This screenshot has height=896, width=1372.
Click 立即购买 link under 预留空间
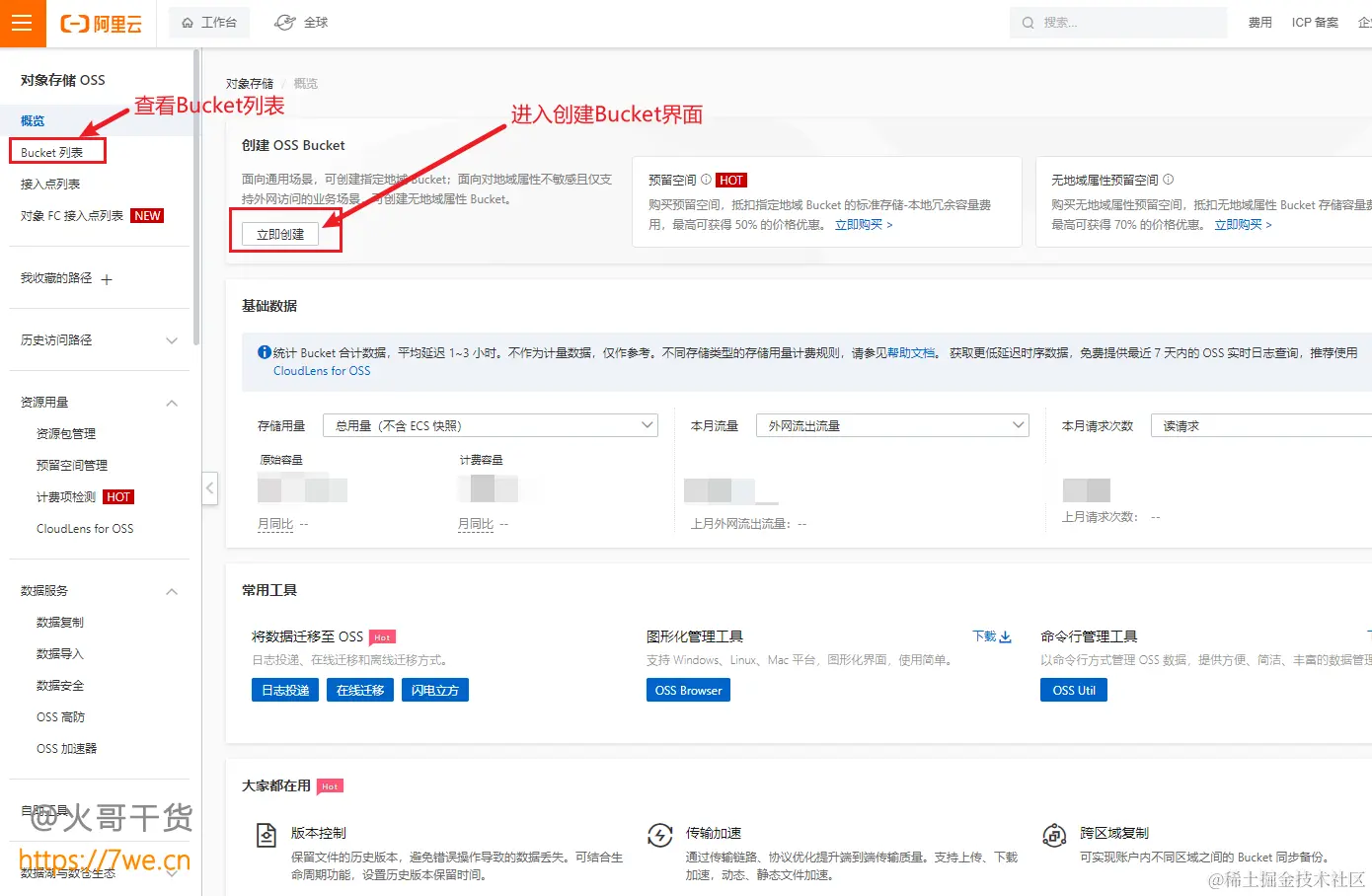click(x=864, y=224)
